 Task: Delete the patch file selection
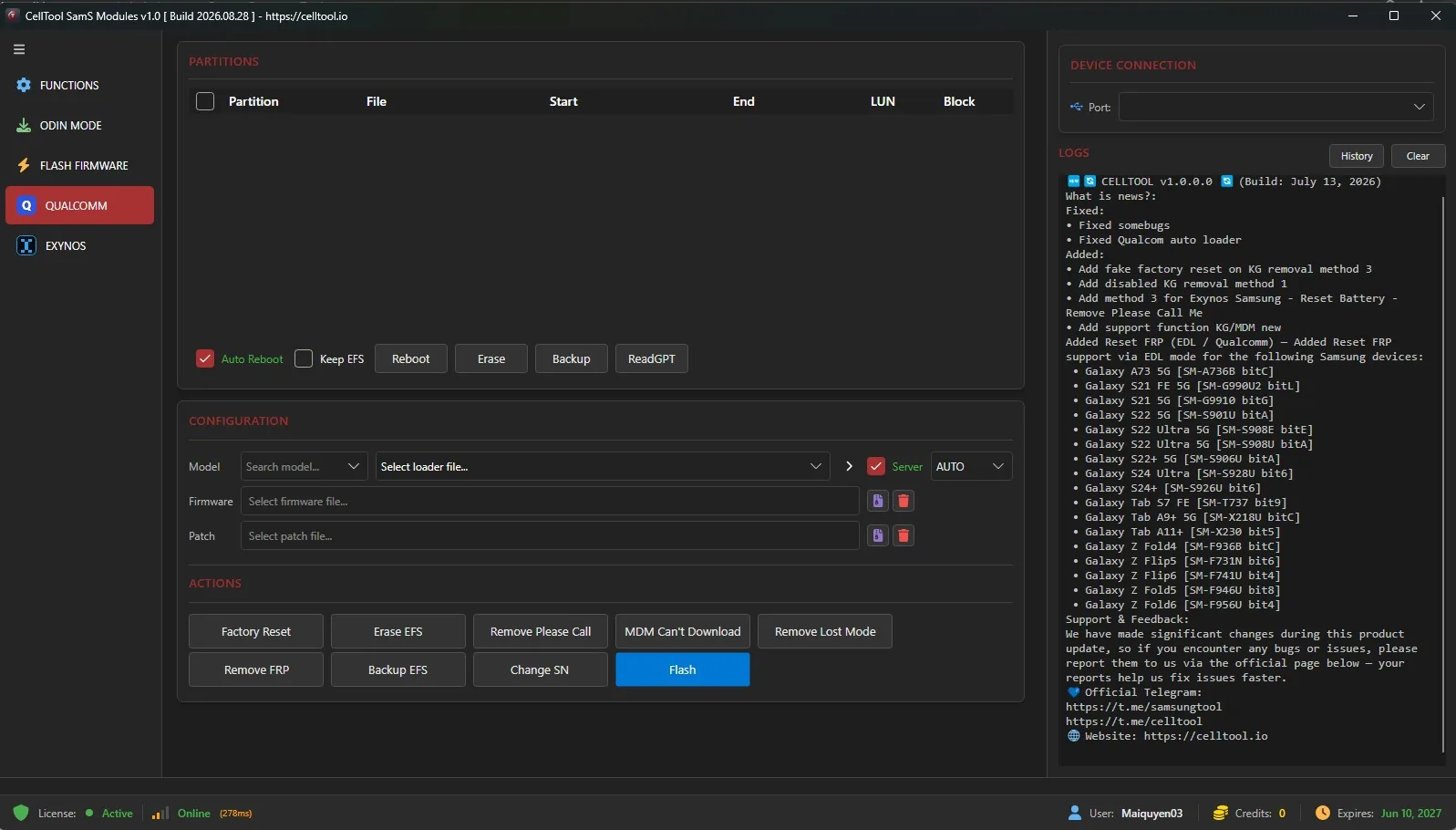904,535
